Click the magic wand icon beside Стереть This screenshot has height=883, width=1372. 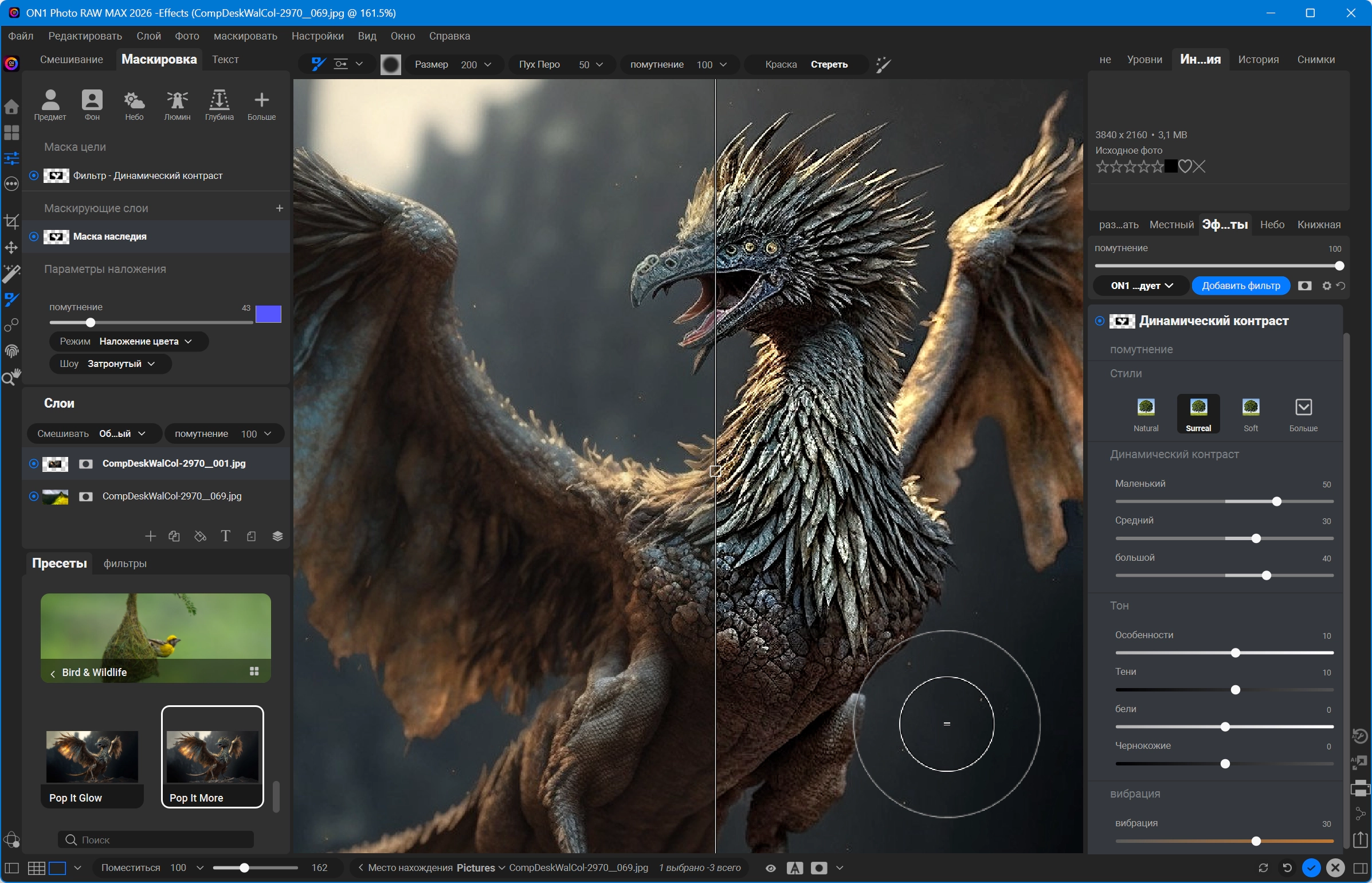(x=883, y=64)
